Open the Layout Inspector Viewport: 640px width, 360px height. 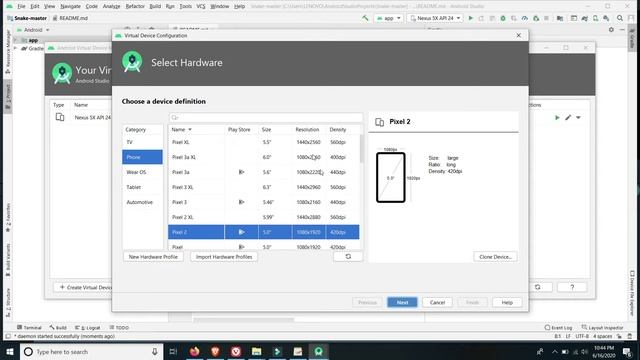click(602, 327)
